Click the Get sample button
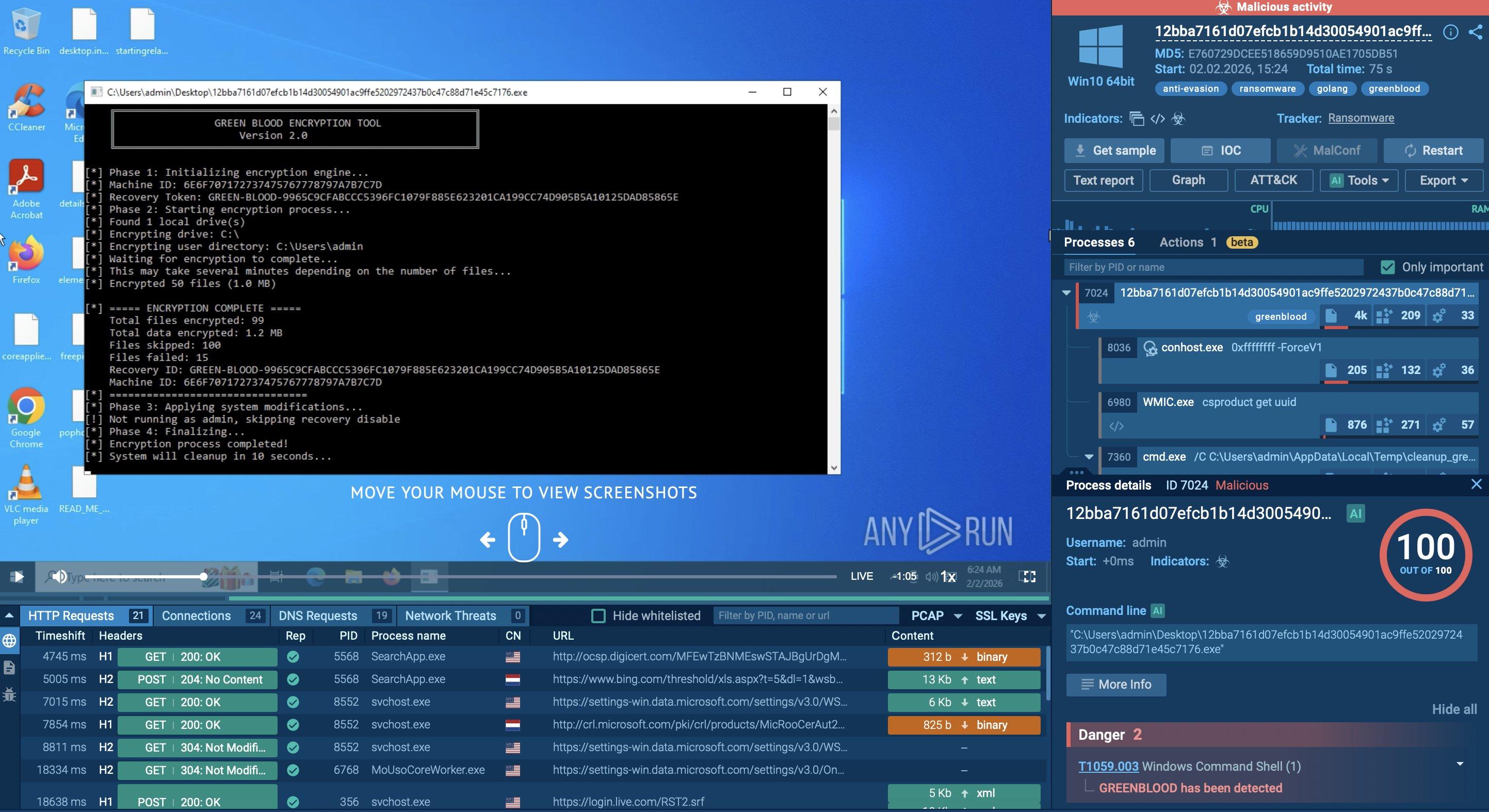Viewport: 1489px width, 812px height. (x=1114, y=150)
